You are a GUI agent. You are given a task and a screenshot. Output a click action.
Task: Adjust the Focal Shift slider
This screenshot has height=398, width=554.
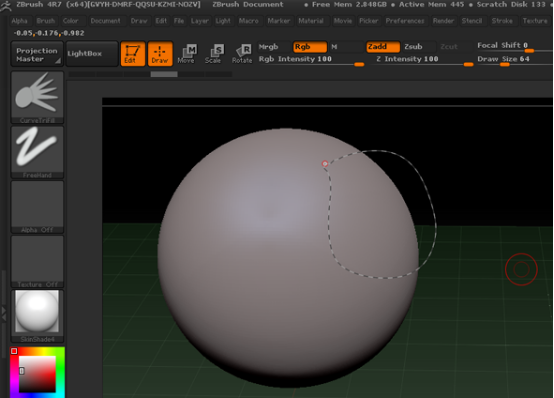pos(514,46)
